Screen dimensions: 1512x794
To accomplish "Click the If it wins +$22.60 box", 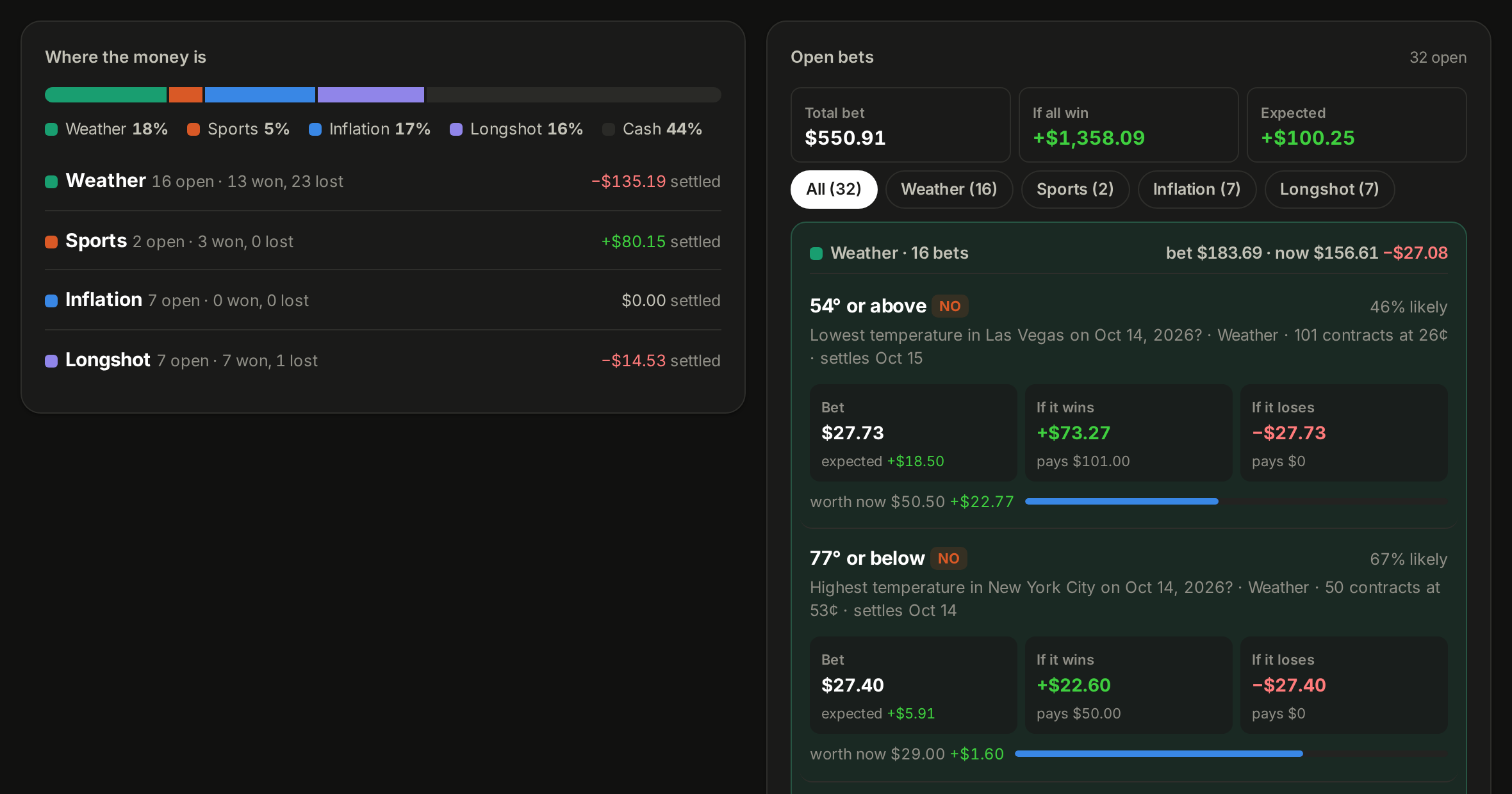I will [x=1128, y=685].
